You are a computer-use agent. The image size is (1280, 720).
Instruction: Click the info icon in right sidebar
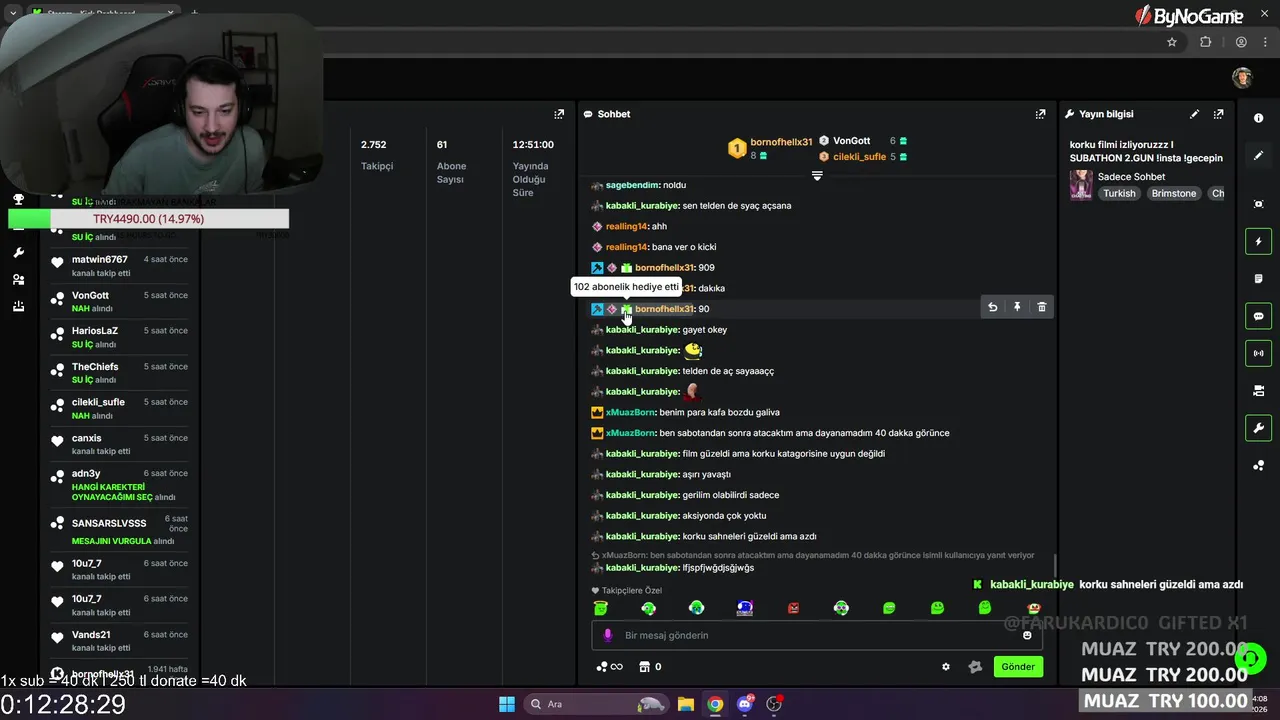(1258, 118)
